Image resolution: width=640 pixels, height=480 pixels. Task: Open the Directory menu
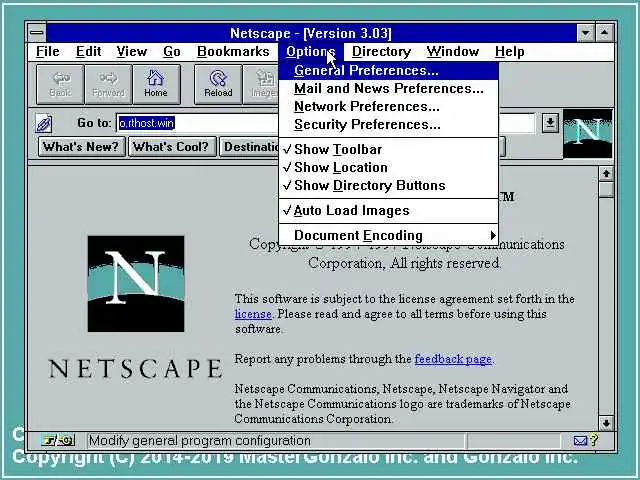pyautogui.click(x=381, y=52)
